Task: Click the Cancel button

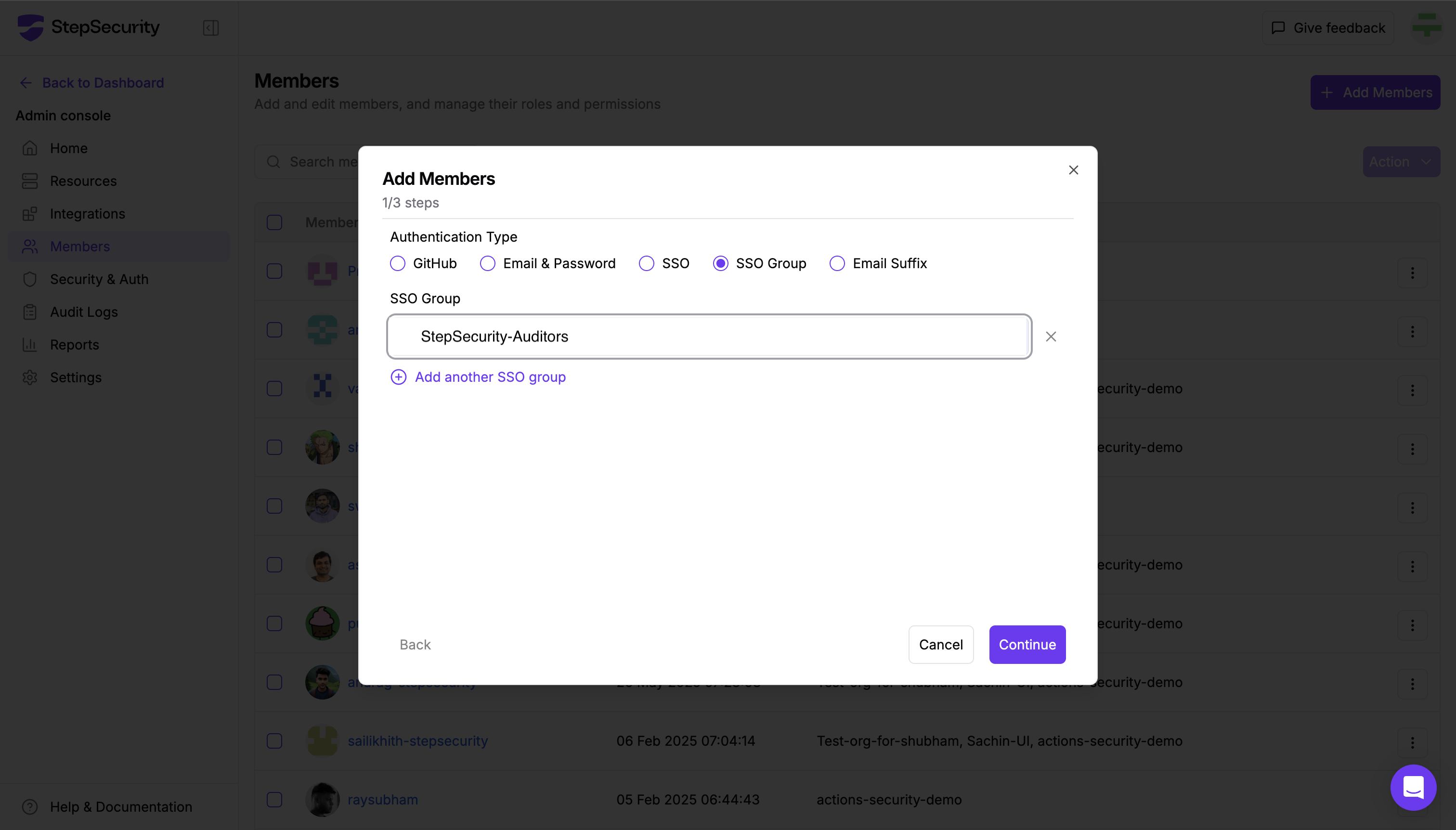Action: coord(941,644)
